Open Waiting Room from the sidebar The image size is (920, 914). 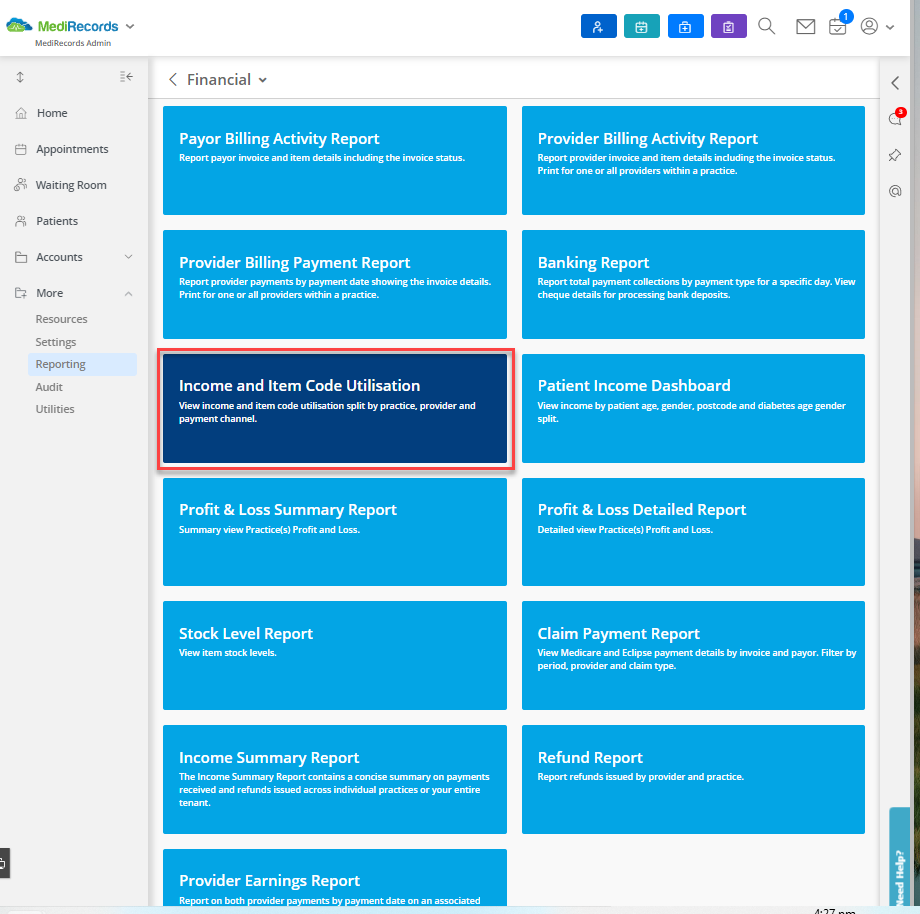tap(71, 185)
